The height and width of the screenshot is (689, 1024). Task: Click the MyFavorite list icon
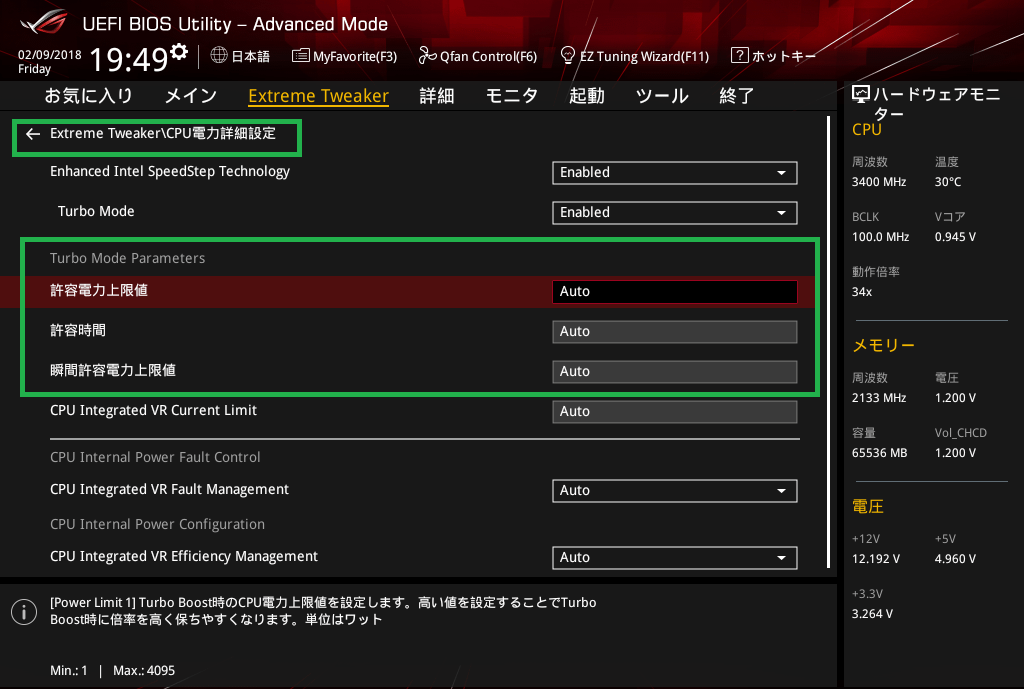[300, 56]
